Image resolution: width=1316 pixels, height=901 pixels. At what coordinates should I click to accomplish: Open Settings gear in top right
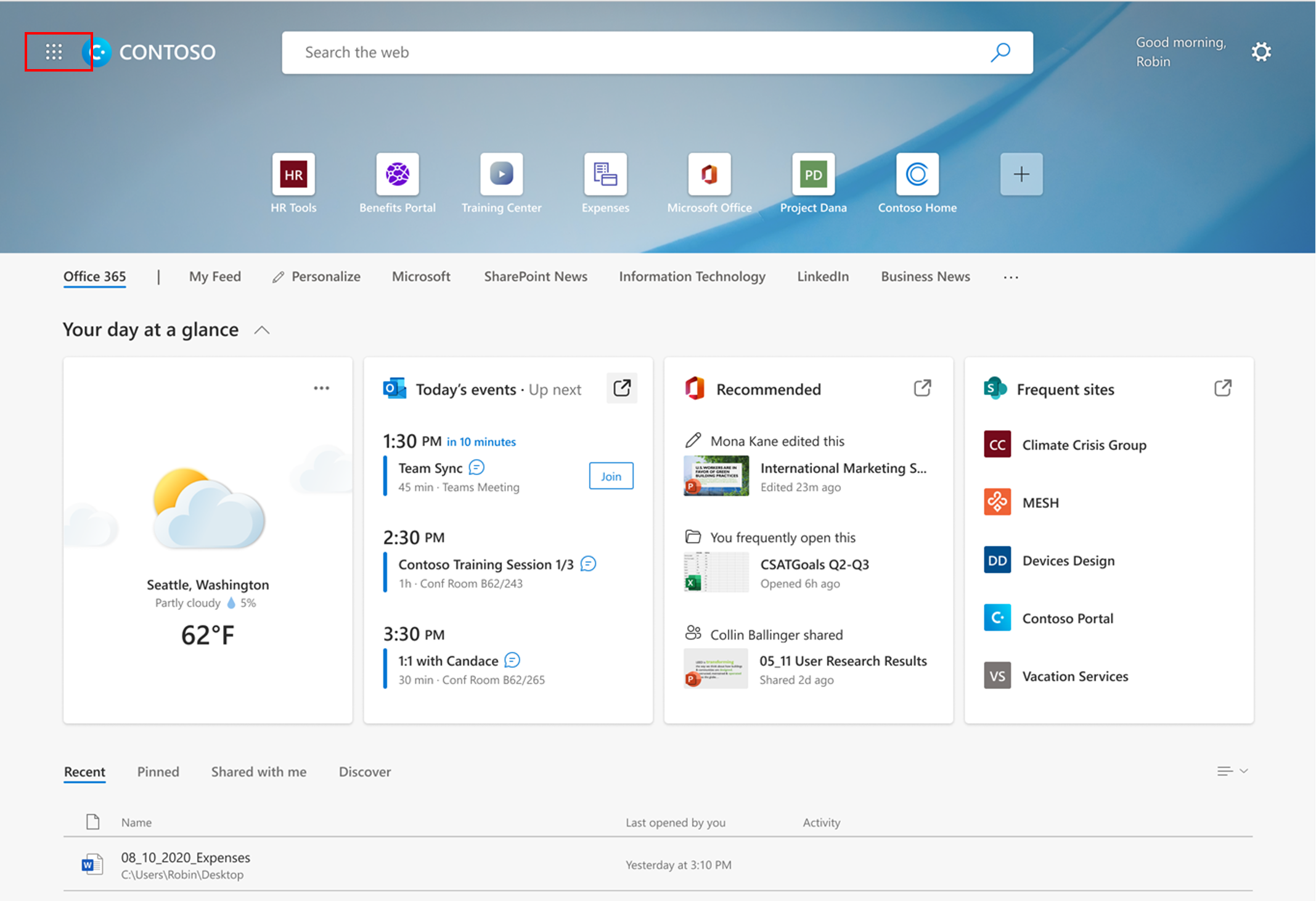(1261, 52)
